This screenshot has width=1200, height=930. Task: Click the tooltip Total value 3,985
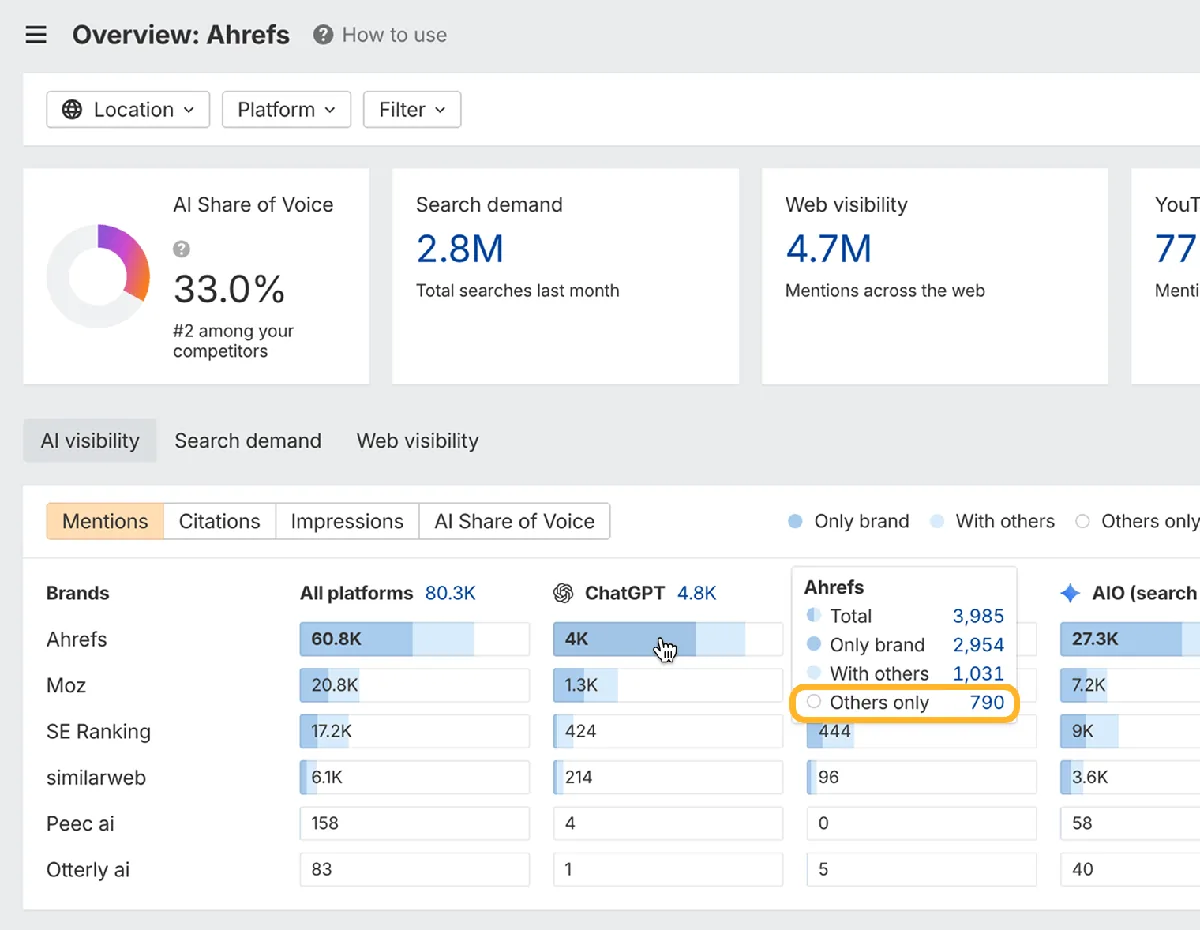point(978,616)
